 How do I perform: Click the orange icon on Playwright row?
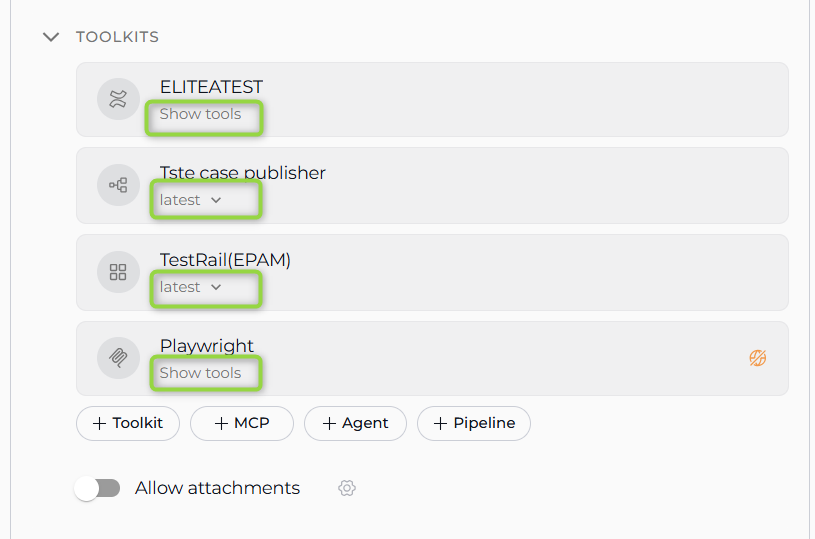[x=757, y=358]
